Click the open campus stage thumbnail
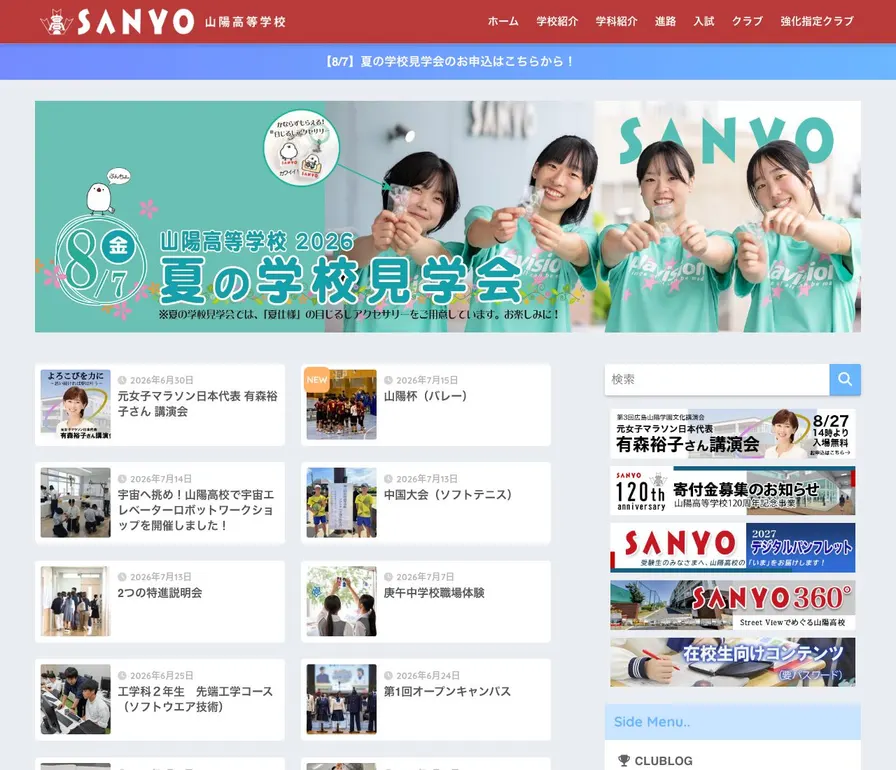 342,699
